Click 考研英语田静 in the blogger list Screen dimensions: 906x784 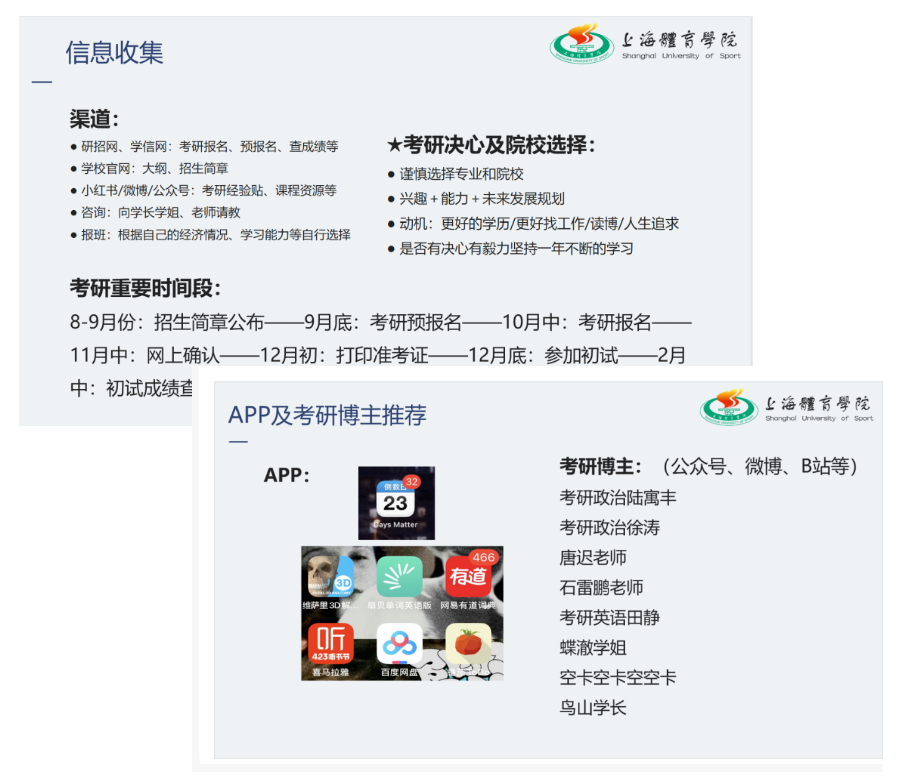(x=610, y=617)
